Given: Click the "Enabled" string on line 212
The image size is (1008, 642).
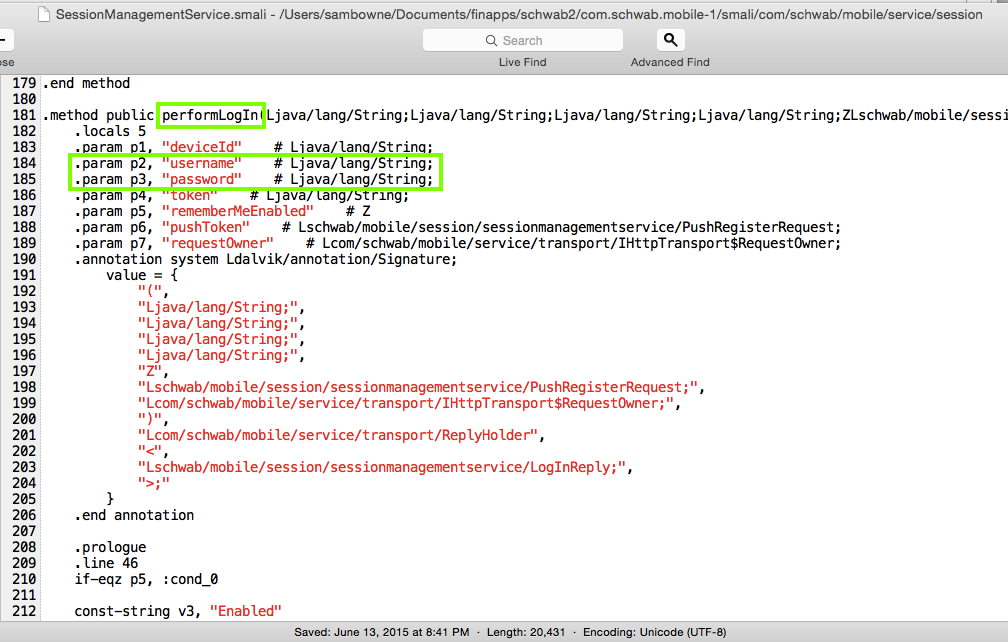Looking at the screenshot, I should tap(246, 611).
